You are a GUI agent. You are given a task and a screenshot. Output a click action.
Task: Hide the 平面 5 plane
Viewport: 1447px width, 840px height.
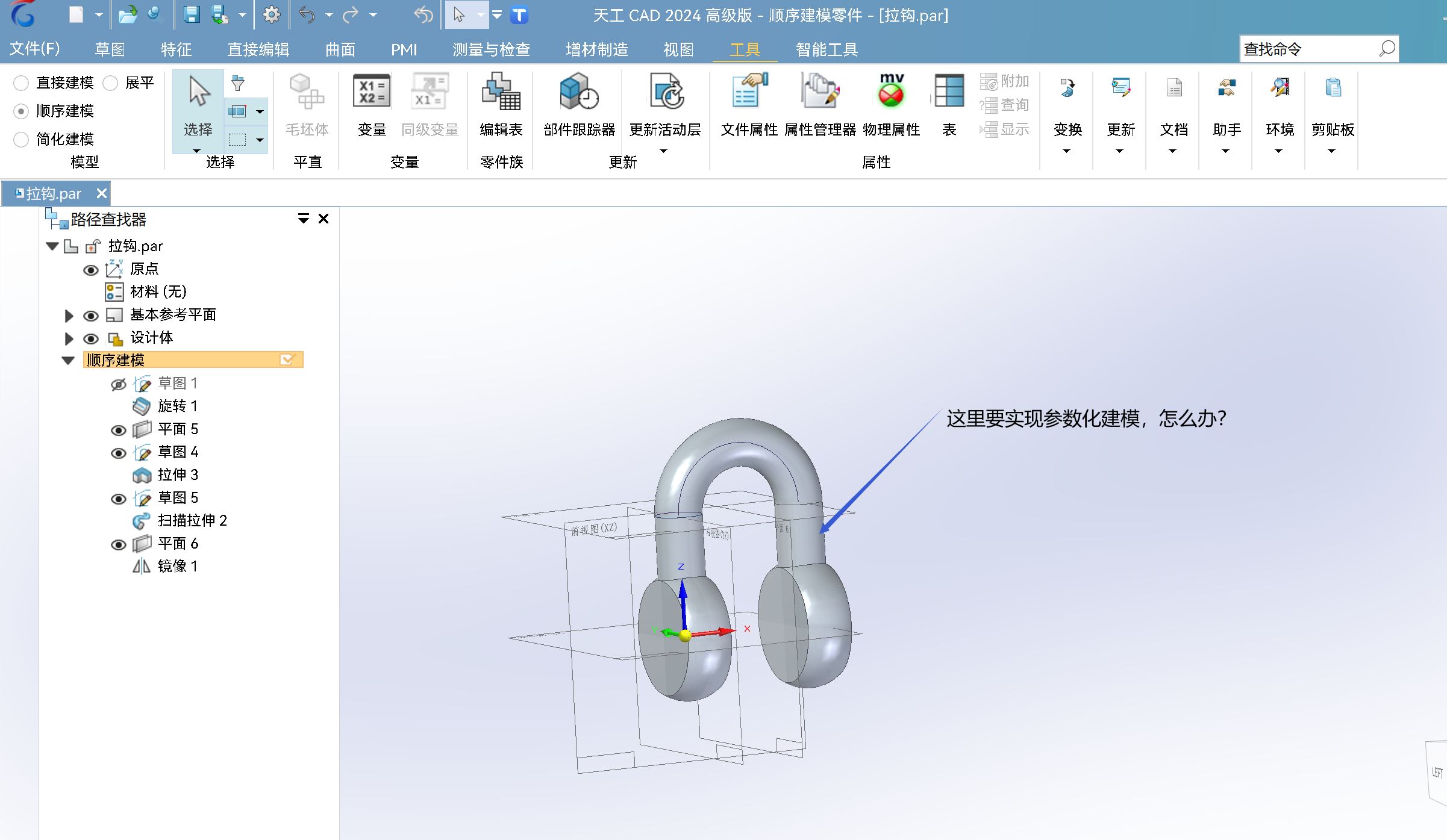click(x=119, y=430)
